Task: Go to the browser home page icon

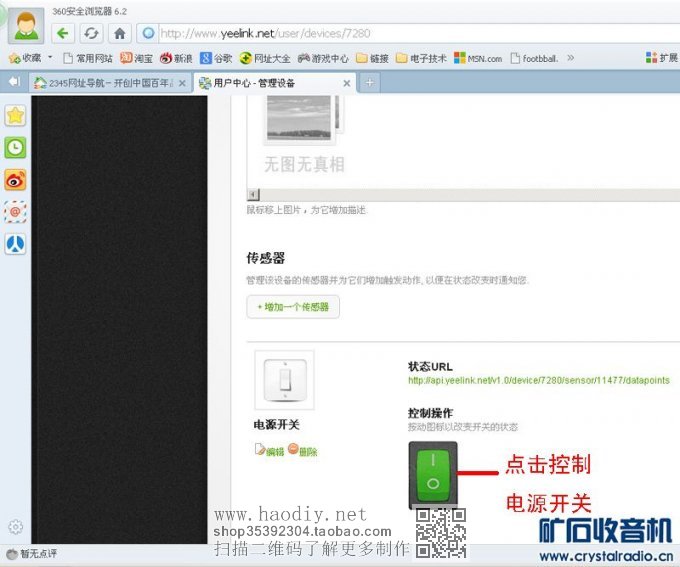Action: [119, 32]
